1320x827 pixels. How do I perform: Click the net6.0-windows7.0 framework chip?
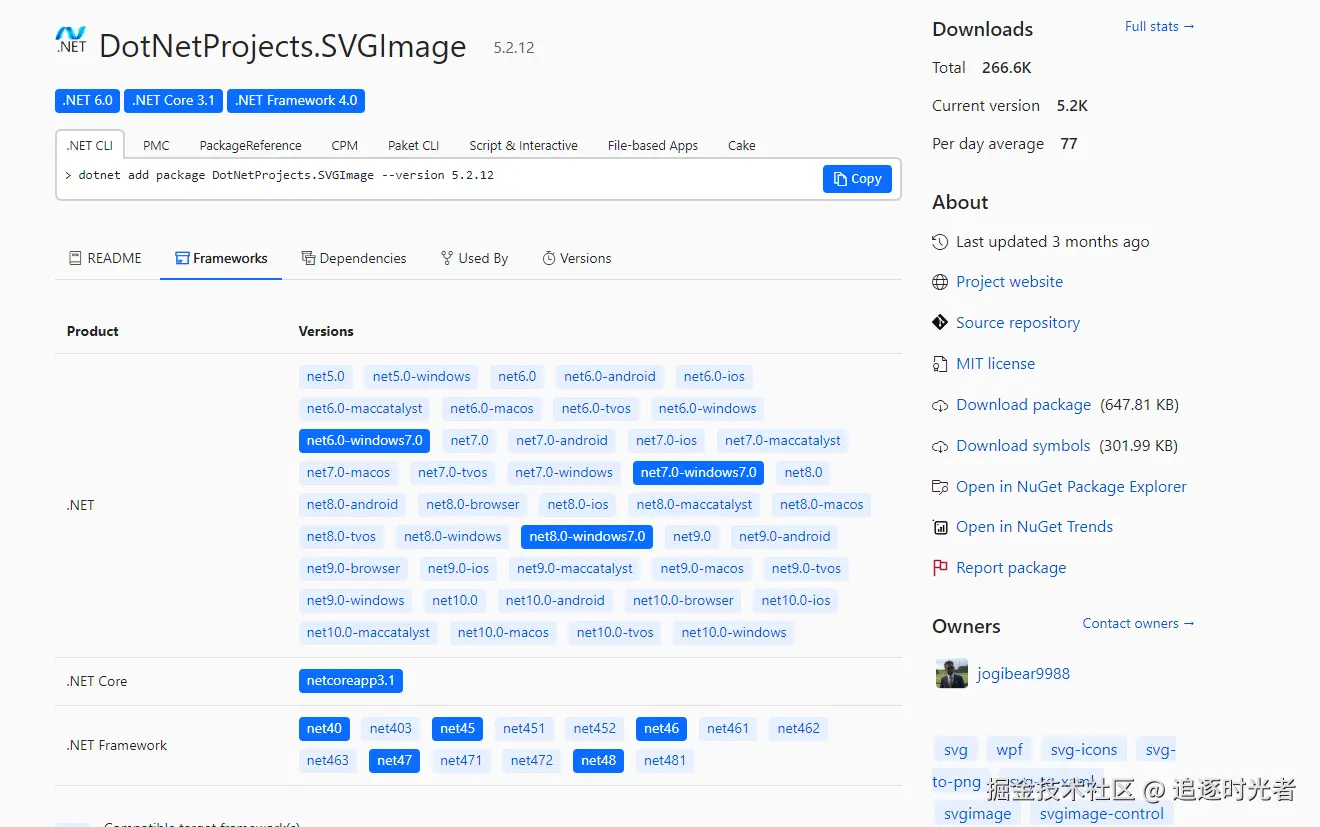(x=365, y=441)
